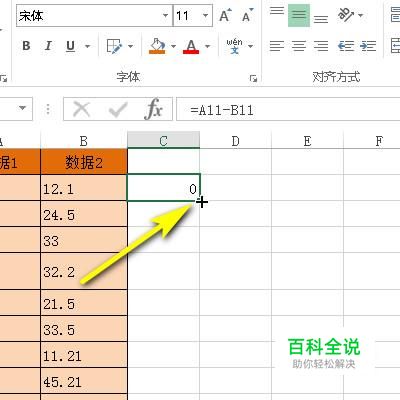Decrease font size with small A
The width and height of the screenshot is (400, 400).
[x=247, y=15]
